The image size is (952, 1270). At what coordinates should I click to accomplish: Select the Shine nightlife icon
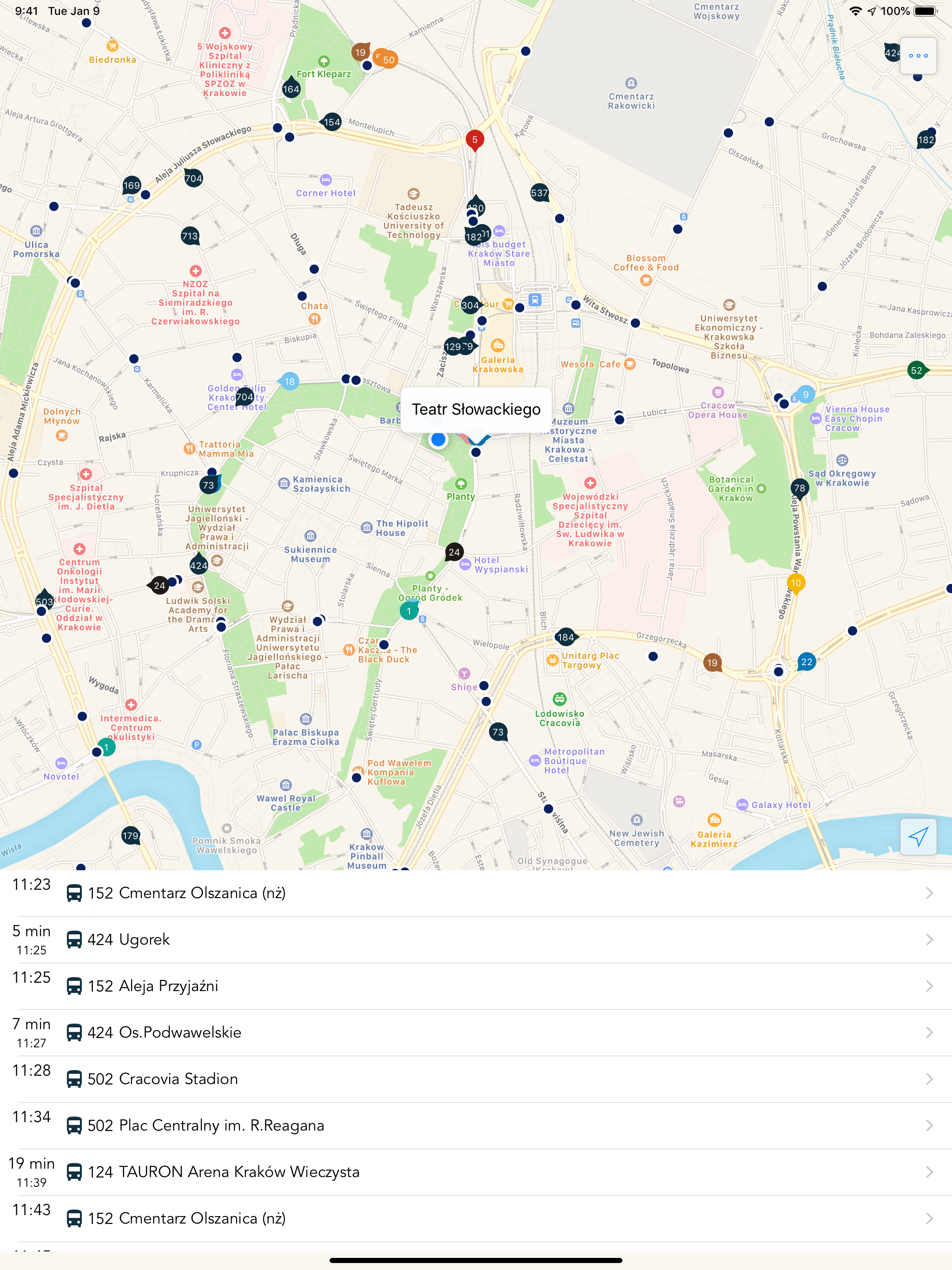click(x=464, y=674)
